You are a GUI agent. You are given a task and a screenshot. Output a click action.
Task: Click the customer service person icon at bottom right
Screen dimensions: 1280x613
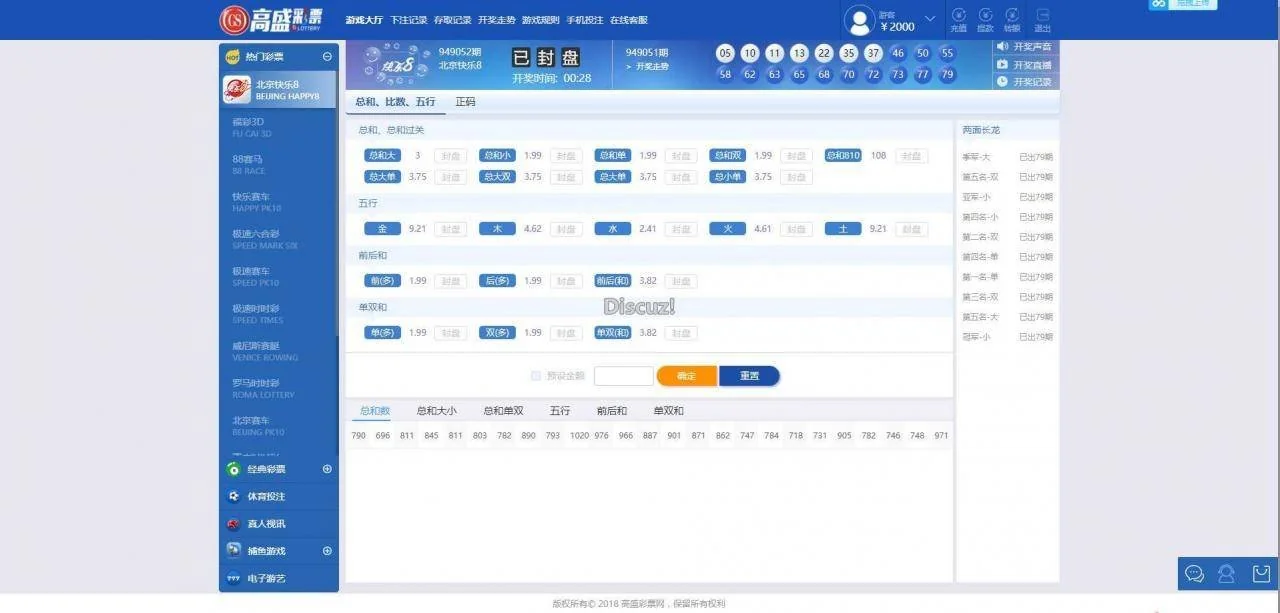(x=1226, y=574)
